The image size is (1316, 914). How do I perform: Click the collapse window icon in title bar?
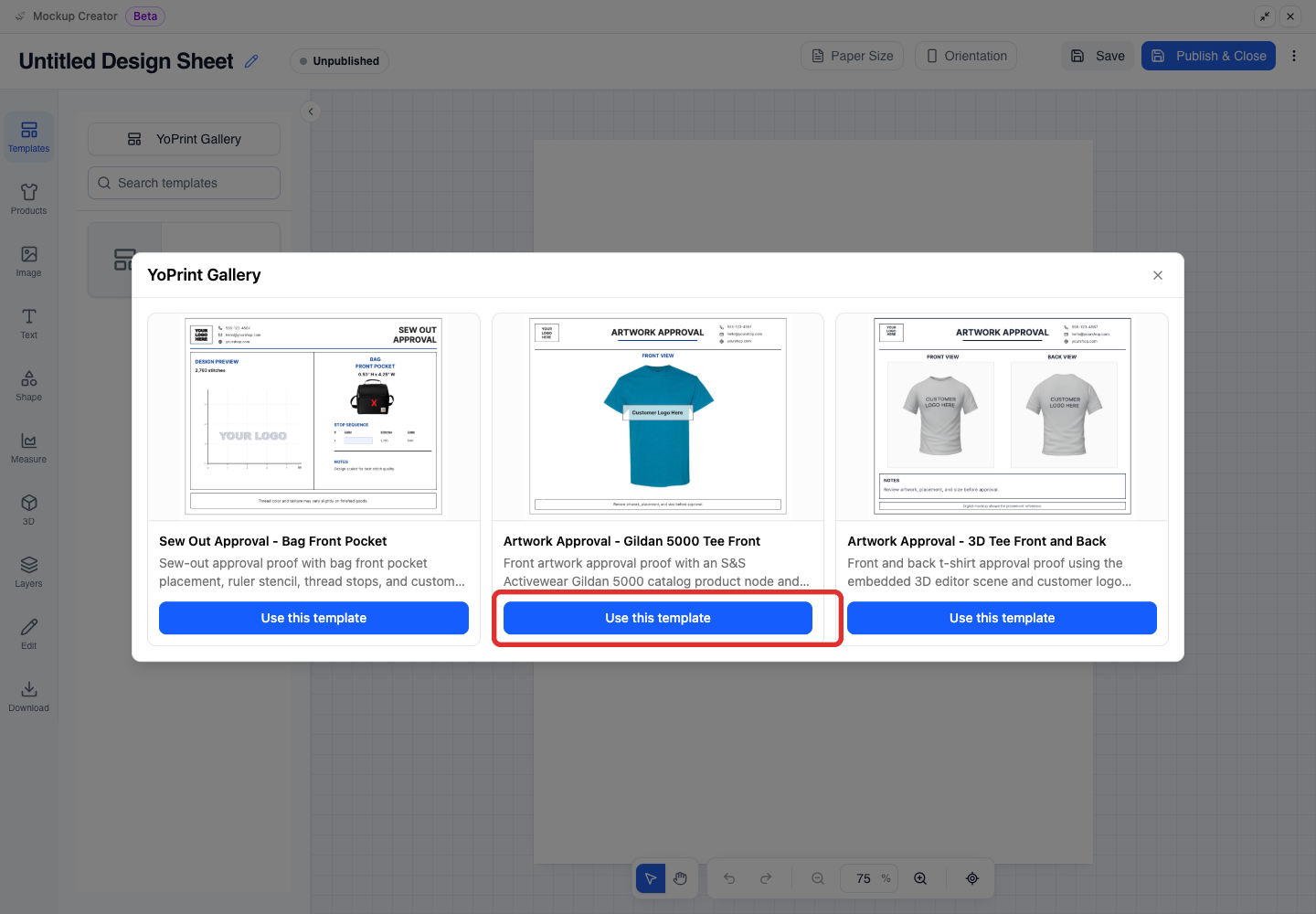[1265, 16]
